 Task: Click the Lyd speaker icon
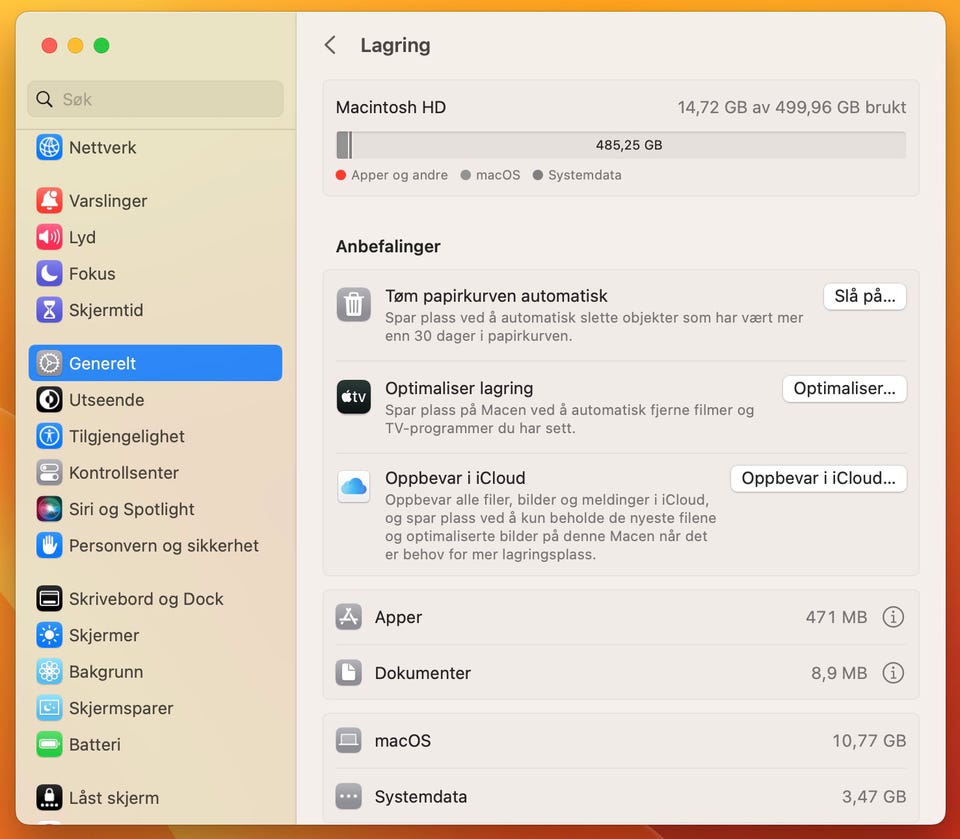[x=49, y=237]
